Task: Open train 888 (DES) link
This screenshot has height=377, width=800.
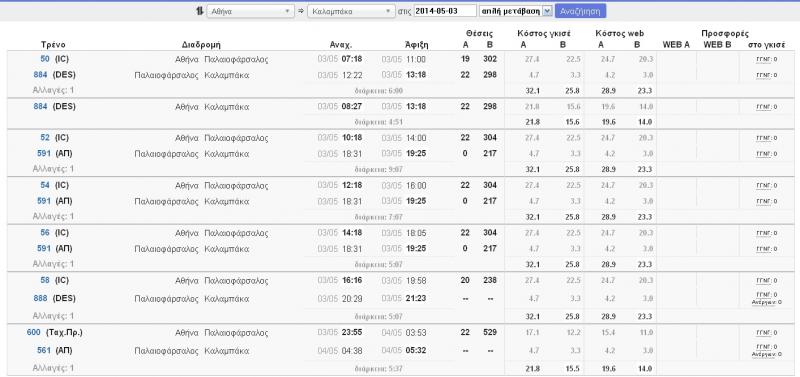Action: tap(40, 298)
